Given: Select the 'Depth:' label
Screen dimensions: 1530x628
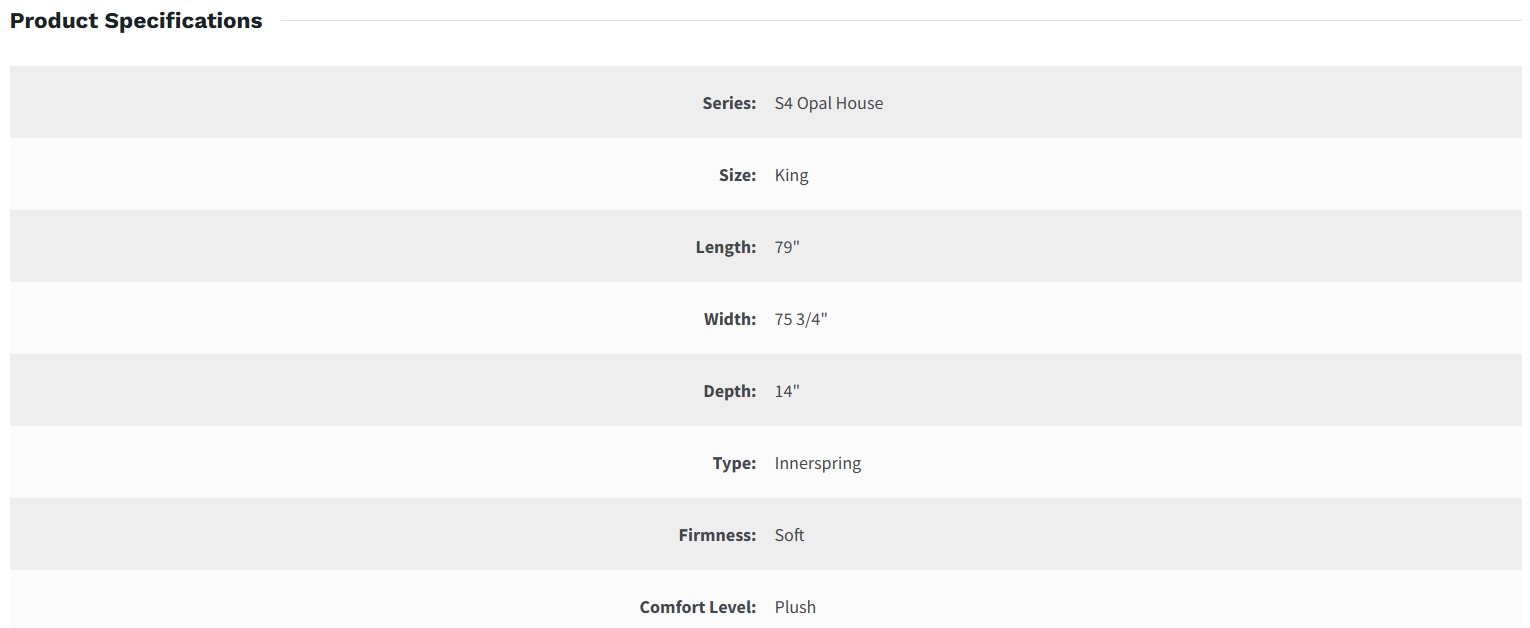Looking at the screenshot, I should click(x=729, y=391).
